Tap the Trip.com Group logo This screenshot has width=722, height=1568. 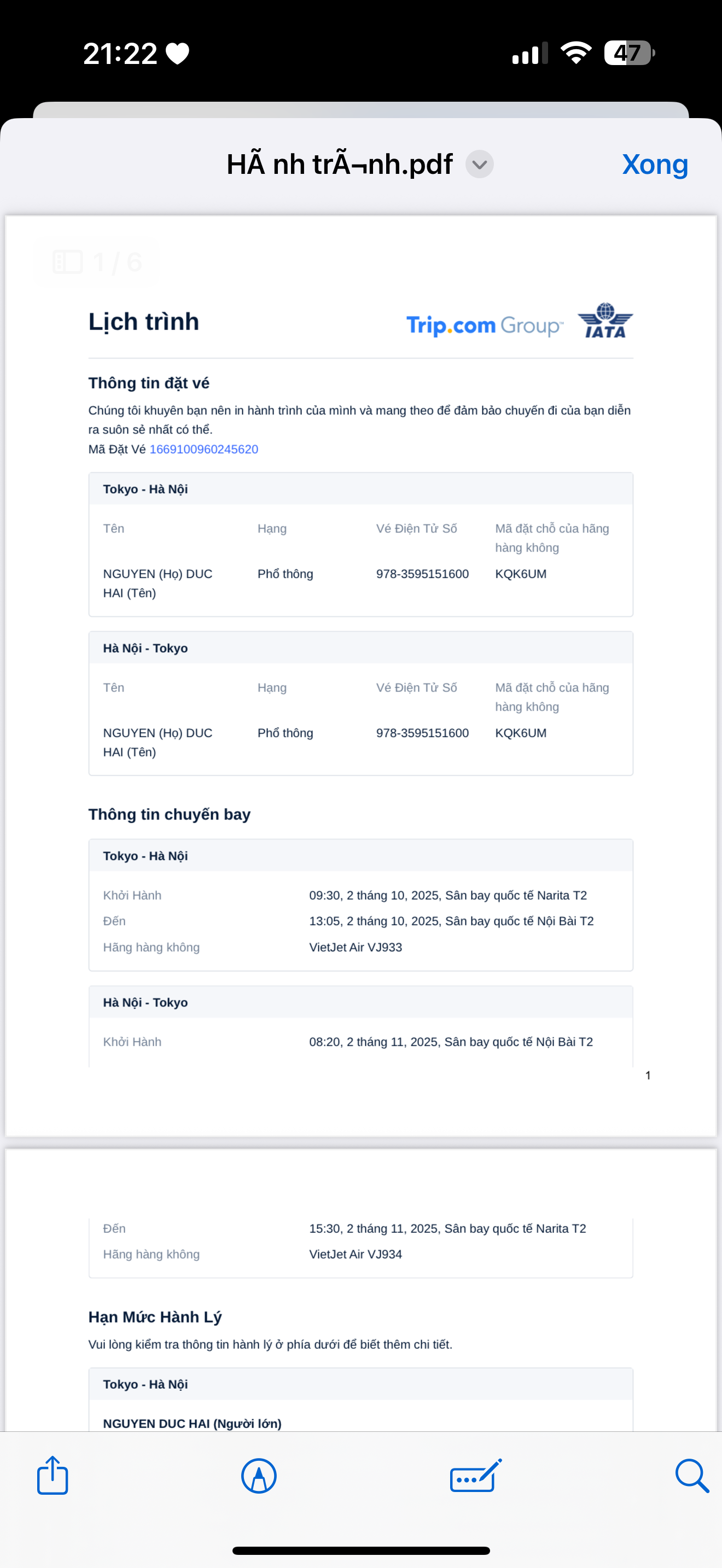point(485,326)
